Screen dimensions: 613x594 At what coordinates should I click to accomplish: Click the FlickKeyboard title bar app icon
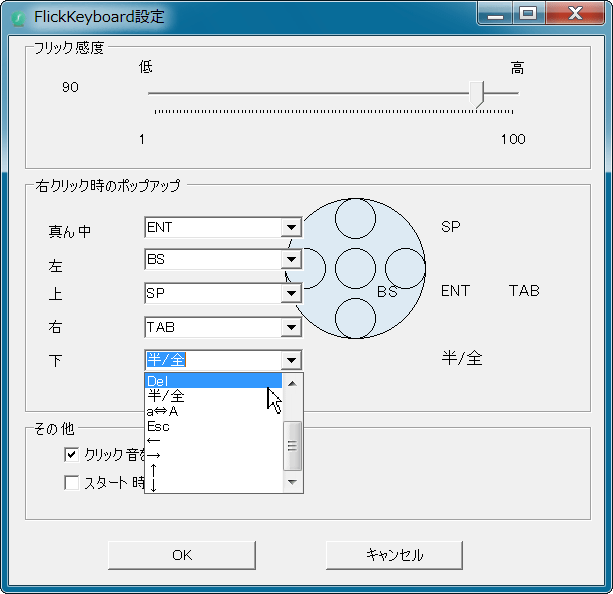18,18
